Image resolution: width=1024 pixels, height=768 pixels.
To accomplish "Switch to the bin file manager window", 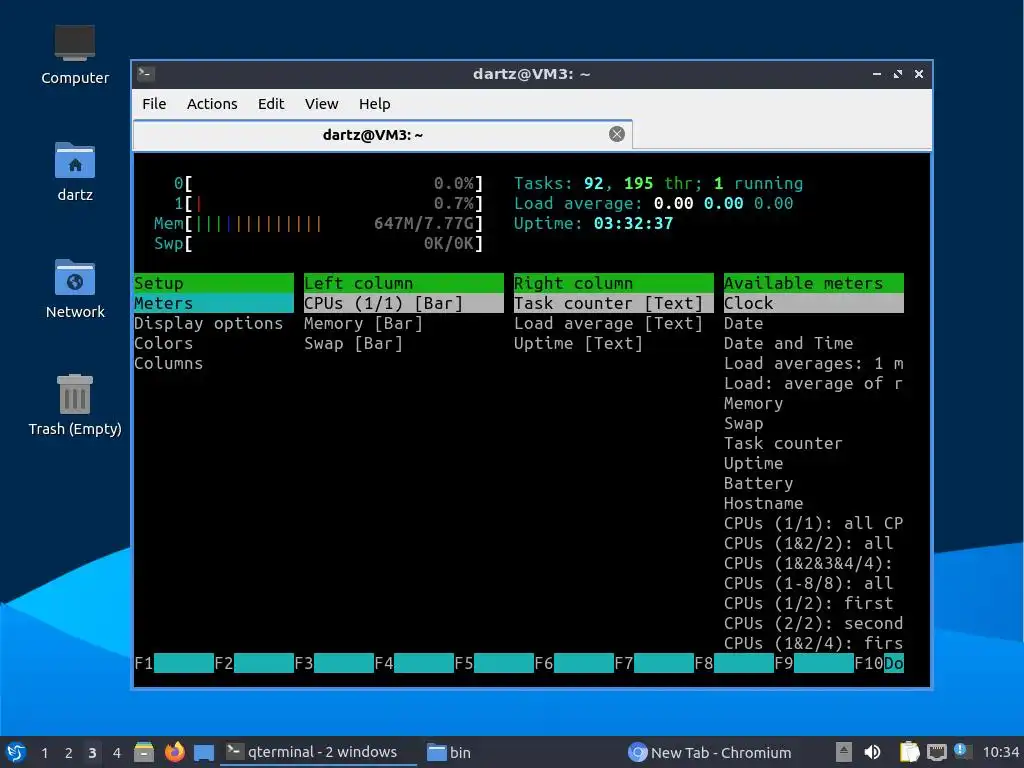I will (449, 752).
